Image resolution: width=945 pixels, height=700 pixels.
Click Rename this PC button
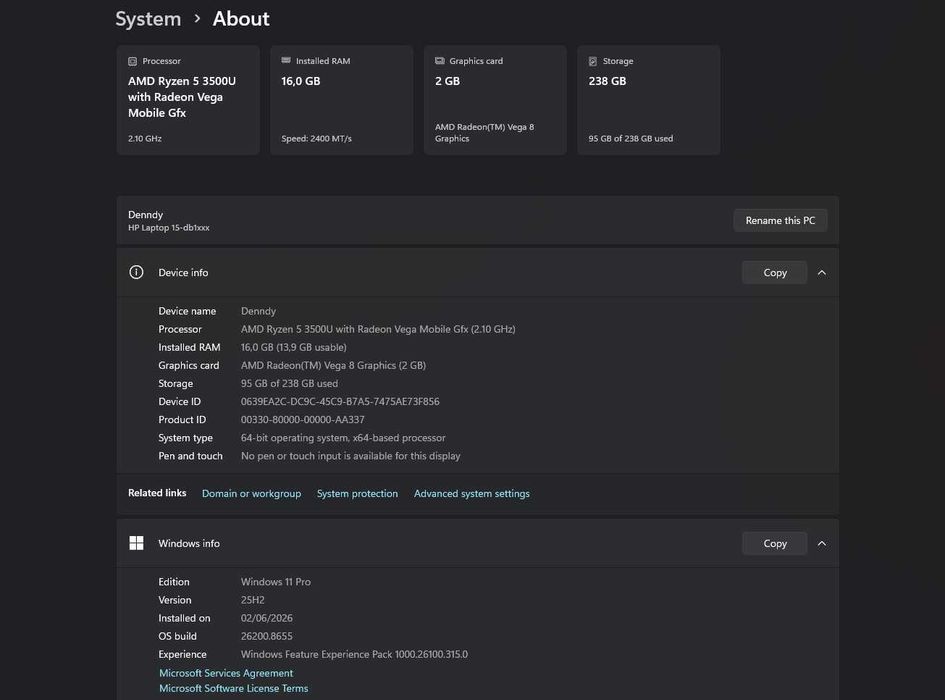tap(780, 220)
